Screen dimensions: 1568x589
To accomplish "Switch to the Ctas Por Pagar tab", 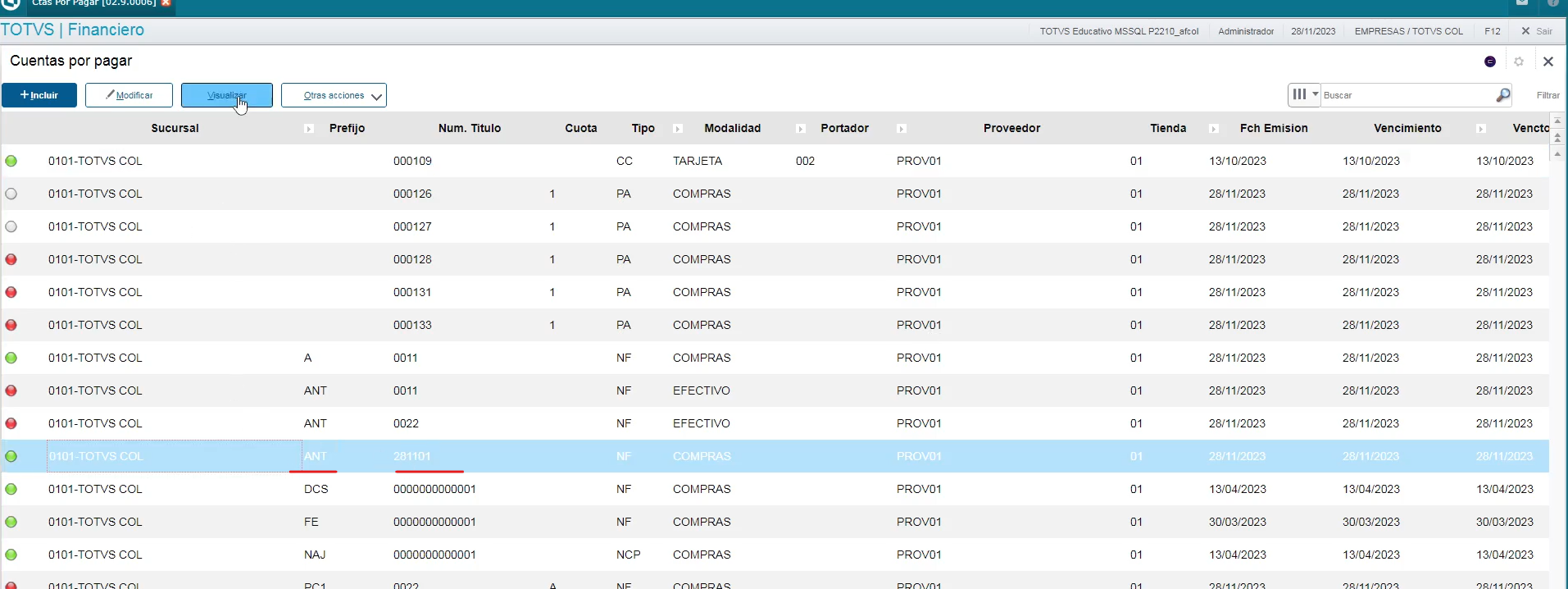I will 93,3.
